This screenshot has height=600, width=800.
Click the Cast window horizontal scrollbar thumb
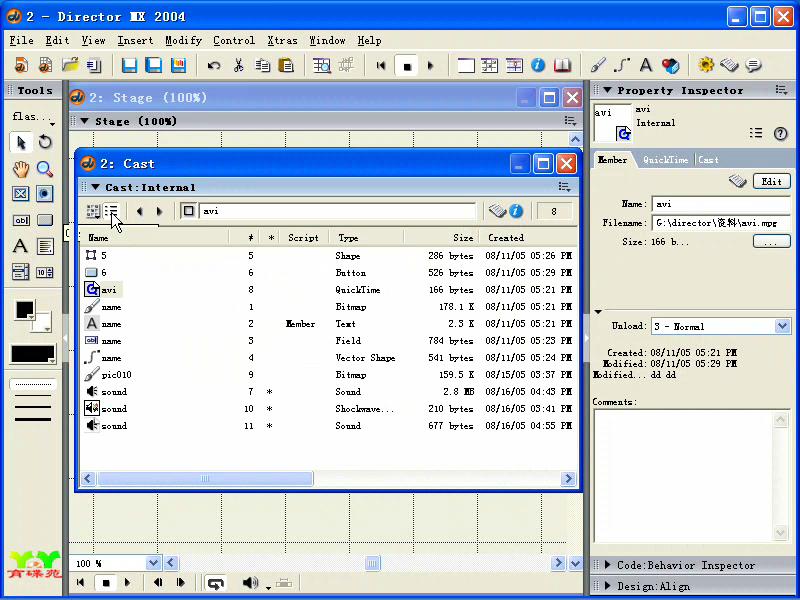[x=205, y=479]
